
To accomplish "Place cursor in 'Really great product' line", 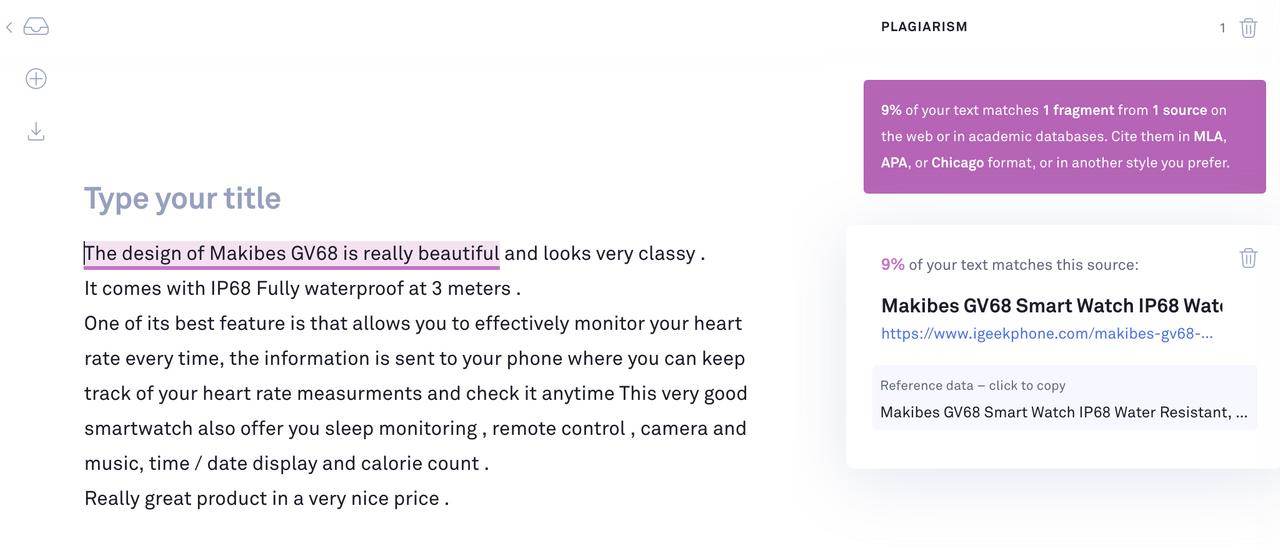I will tap(267, 498).
